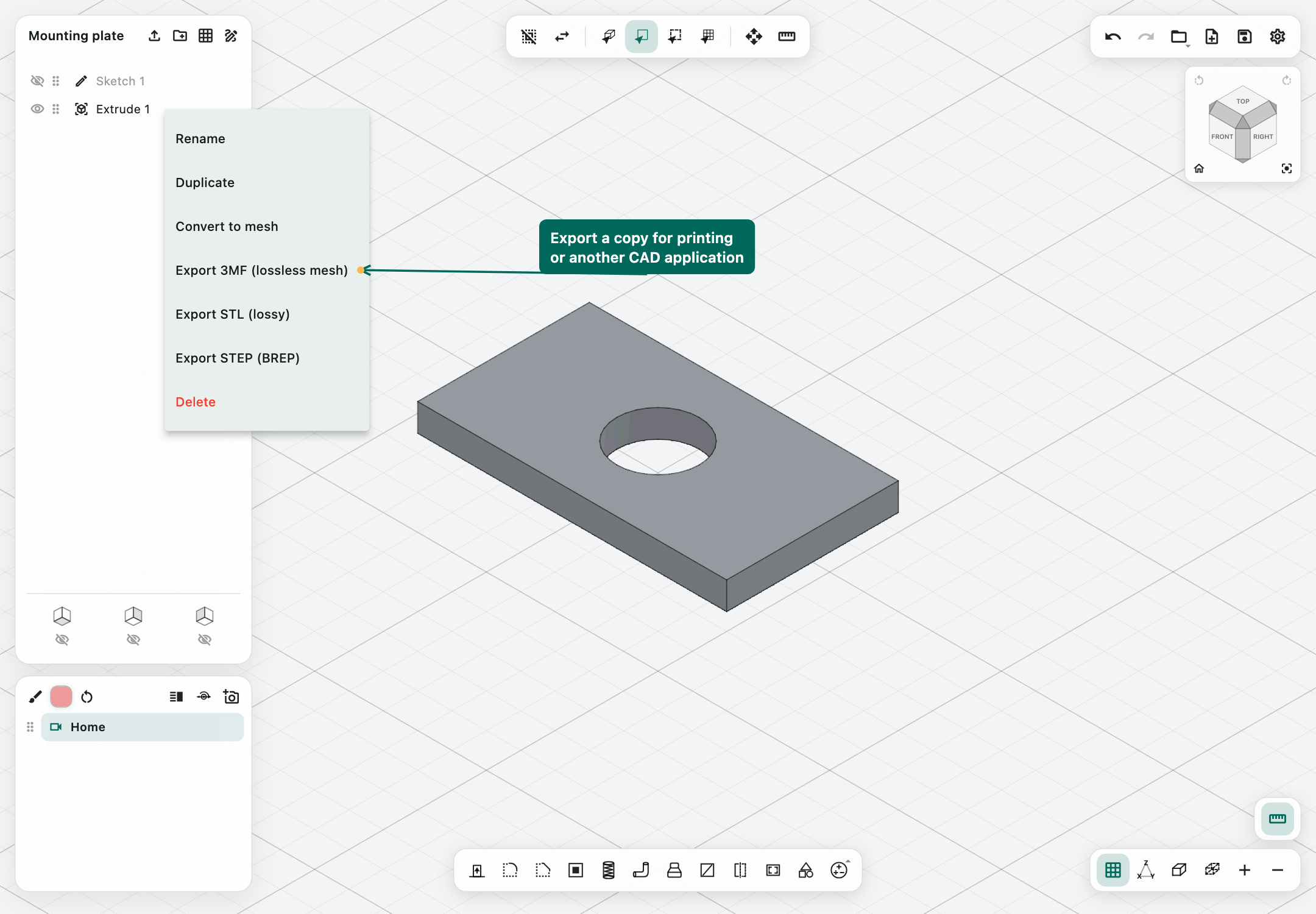The image size is (1316, 914).
Task: Toggle the floating ruler/dimensions button
Action: [x=1278, y=819]
